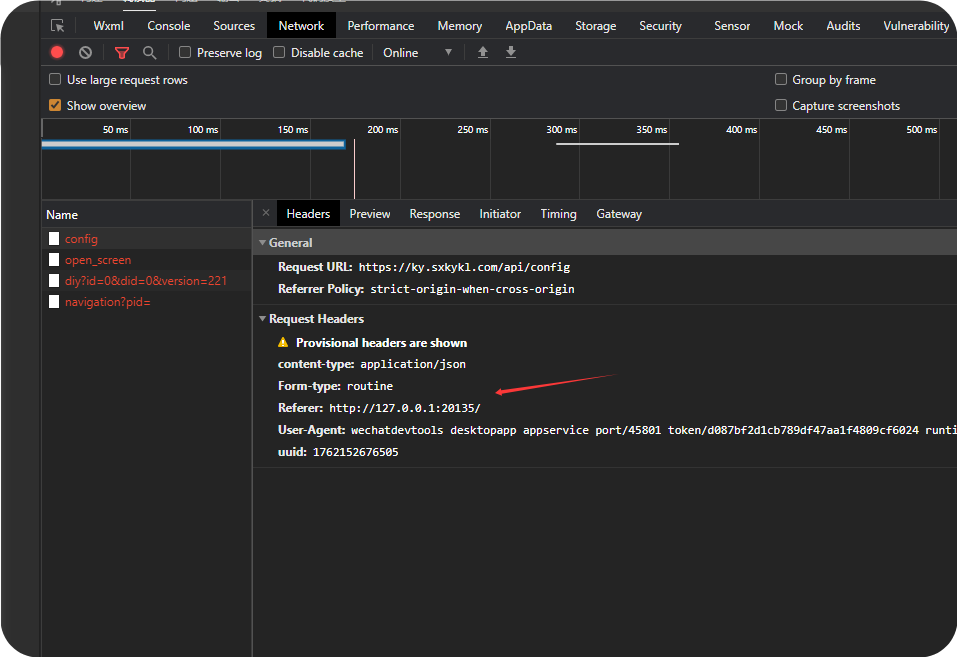The width and height of the screenshot is (957, 657).
Task: Tick the Capture screenshots checkbox
Action: pyautogui.click(x=781, y=105)
